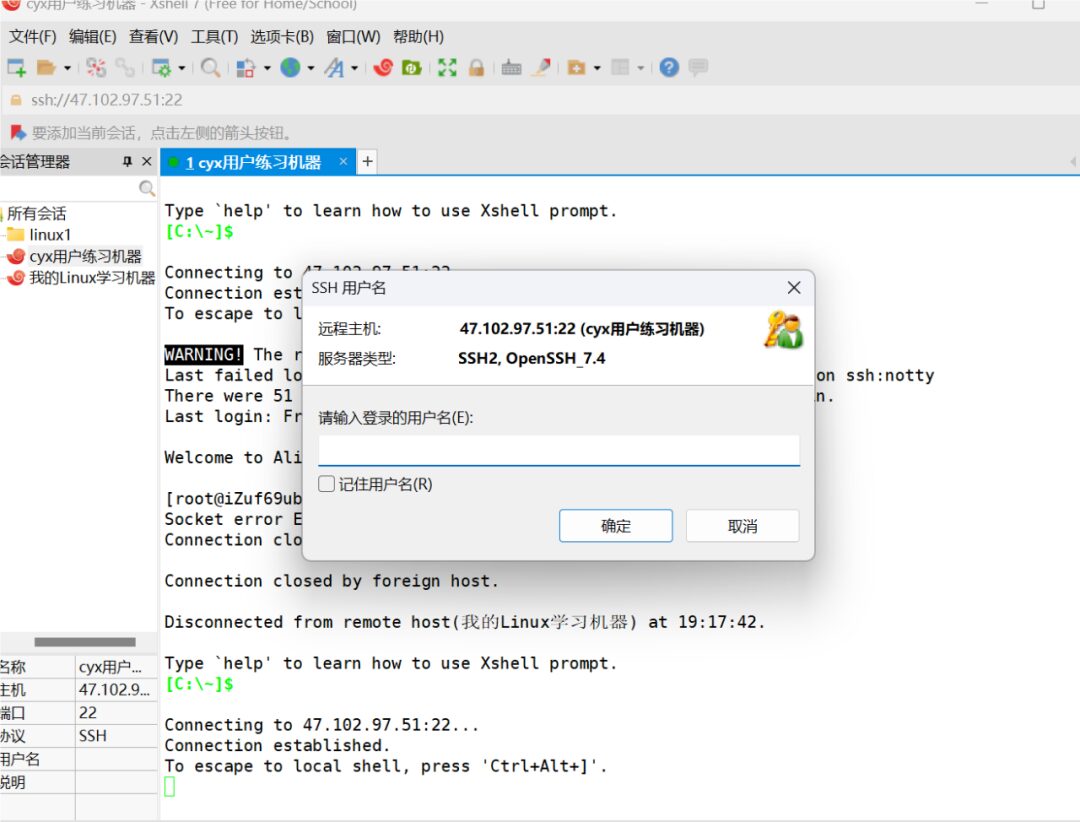Launch Xftp green folder icon

(412, 68)
